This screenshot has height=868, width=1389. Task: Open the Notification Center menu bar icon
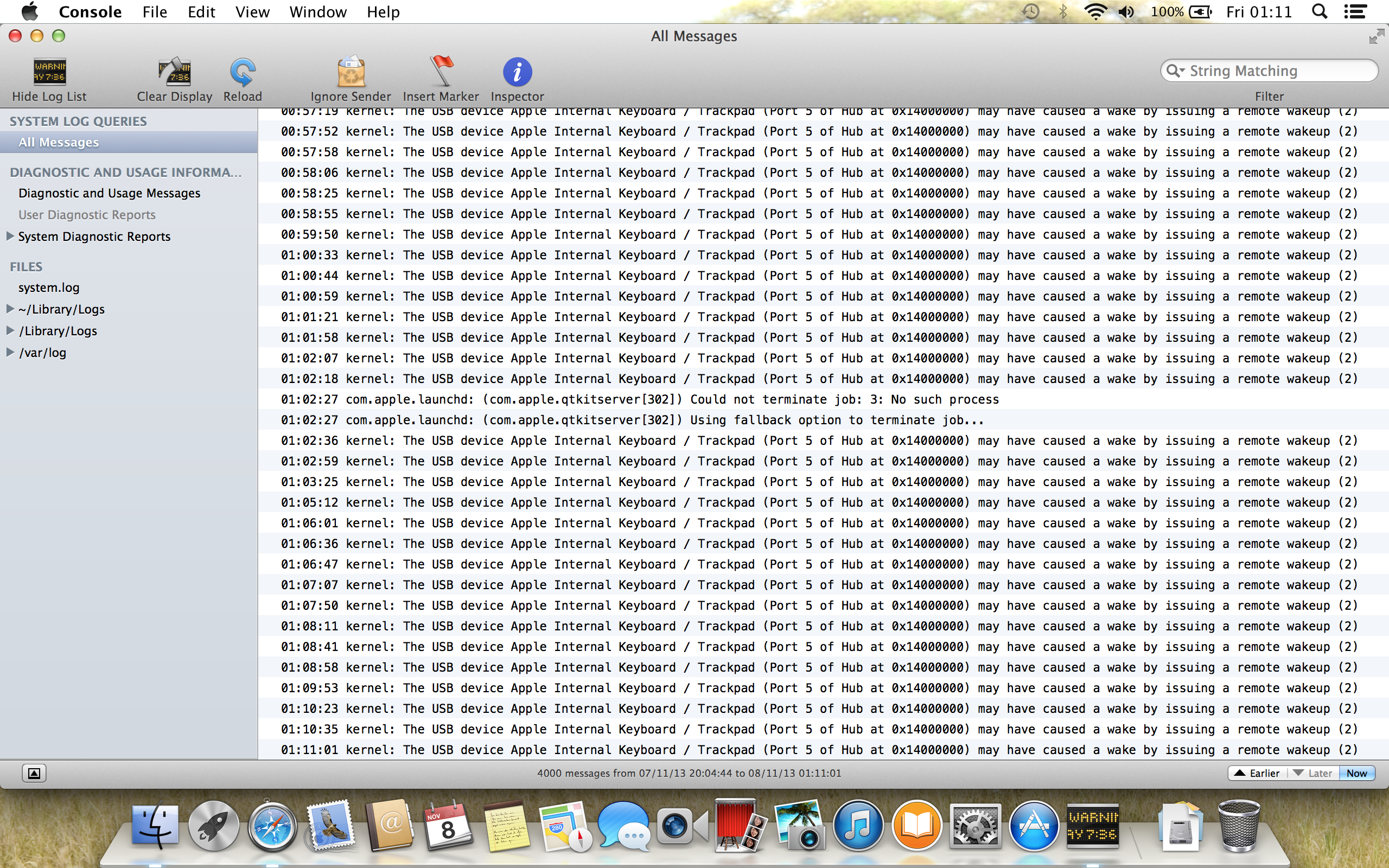point(1355,11)
